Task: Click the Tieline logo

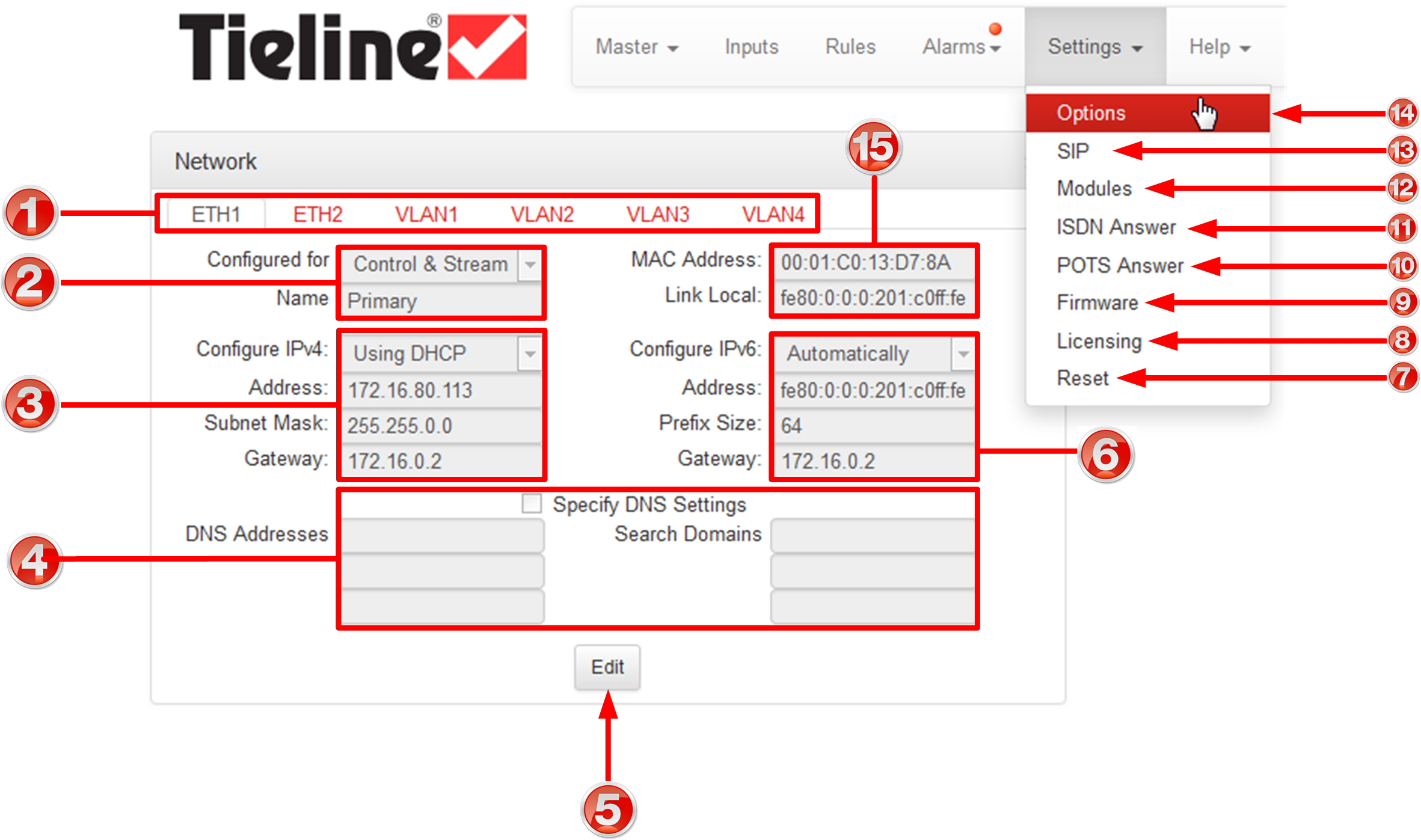Action: [352, 47]
